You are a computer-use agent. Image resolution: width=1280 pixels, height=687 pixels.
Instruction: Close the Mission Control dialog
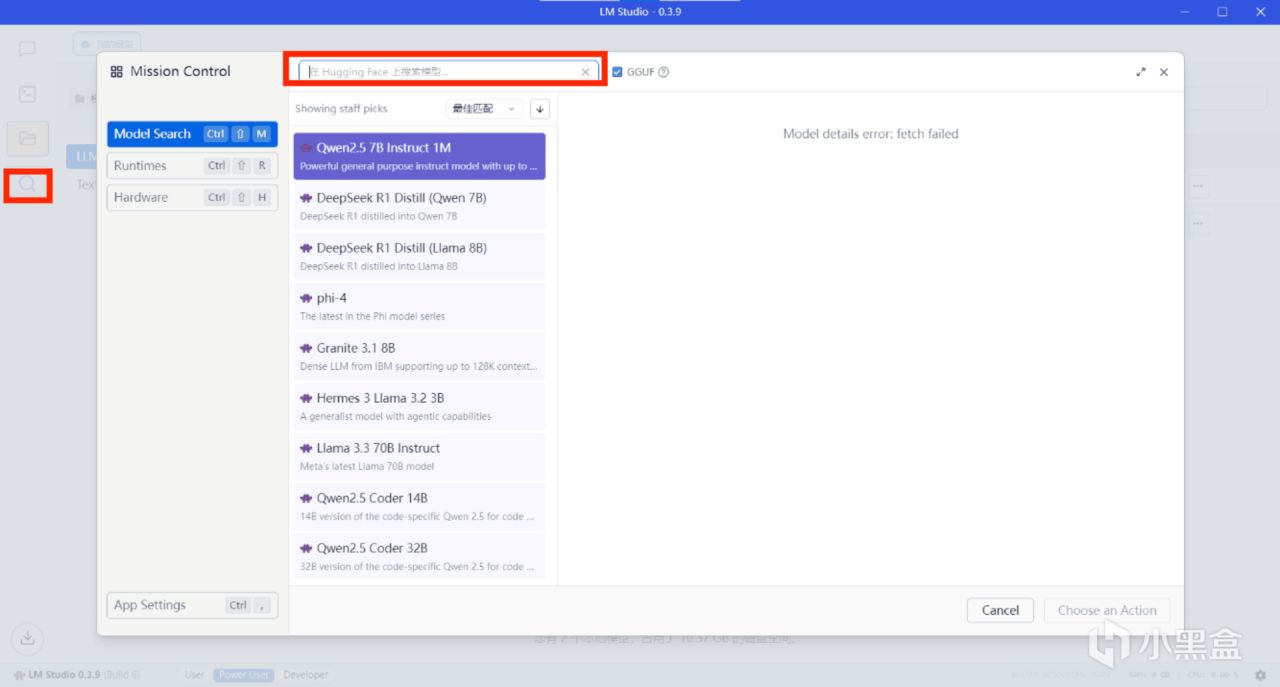(1164, 72)
